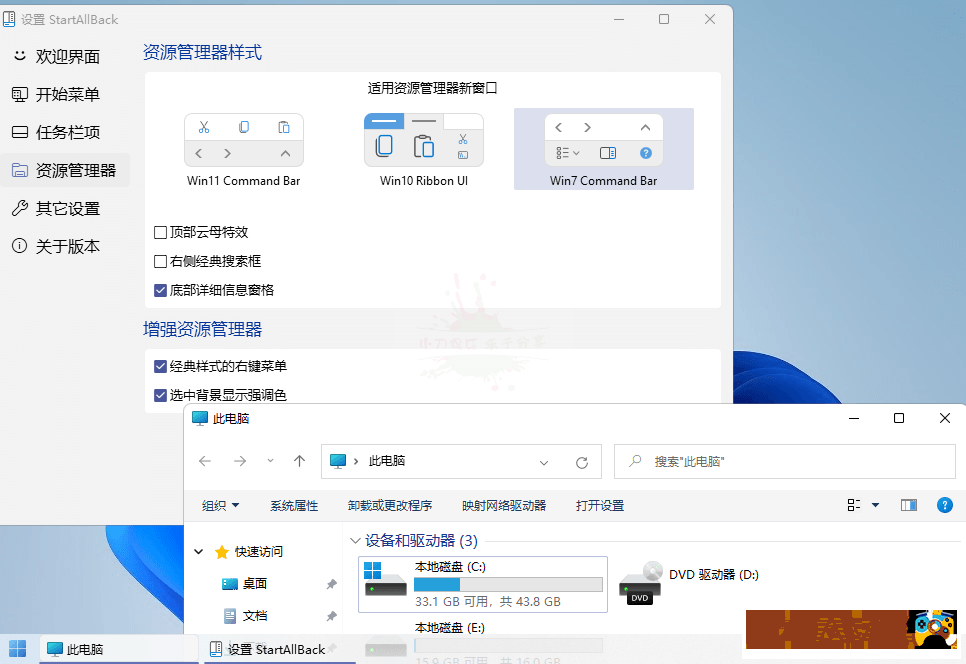
Task: Open explorer help icon
Action: [944, 505]
